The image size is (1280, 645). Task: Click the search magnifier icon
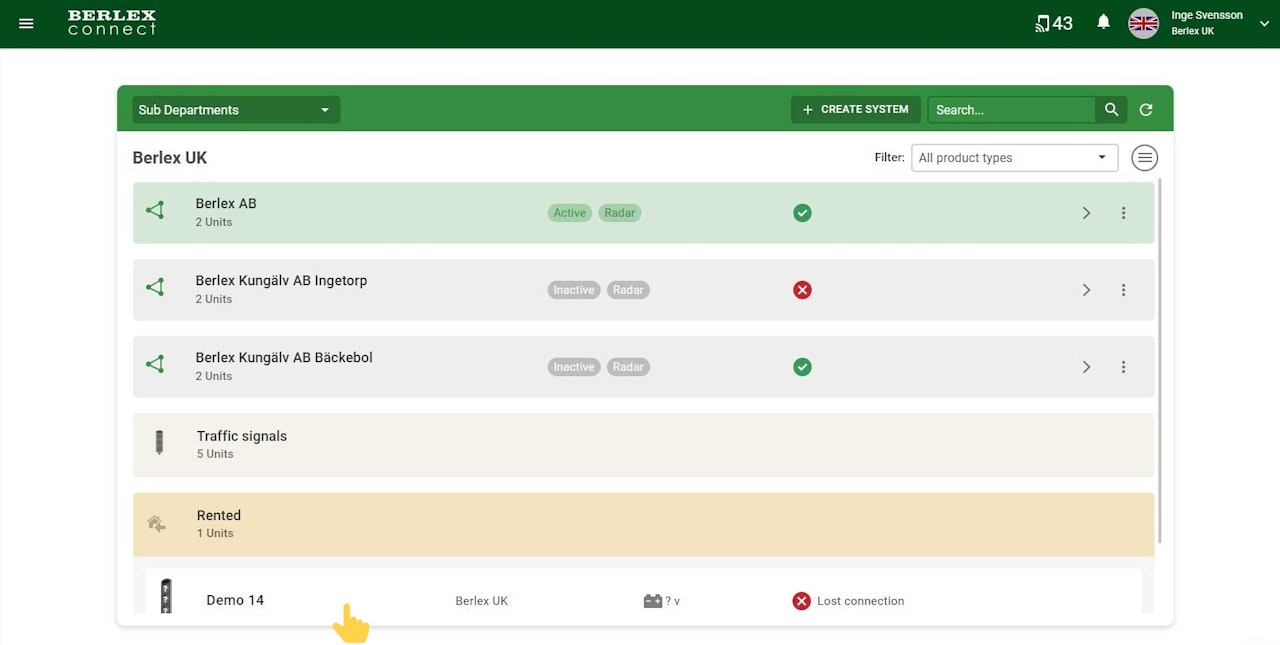[1111, 110]
